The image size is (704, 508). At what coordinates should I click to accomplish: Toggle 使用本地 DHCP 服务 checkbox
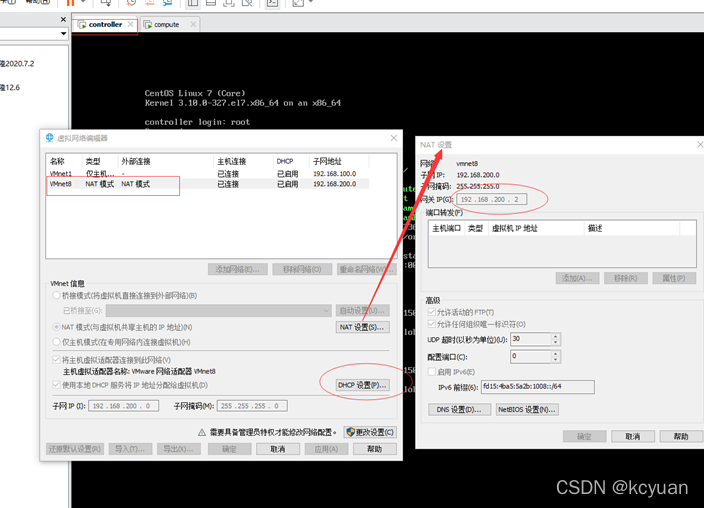click(x=57, y=385)
